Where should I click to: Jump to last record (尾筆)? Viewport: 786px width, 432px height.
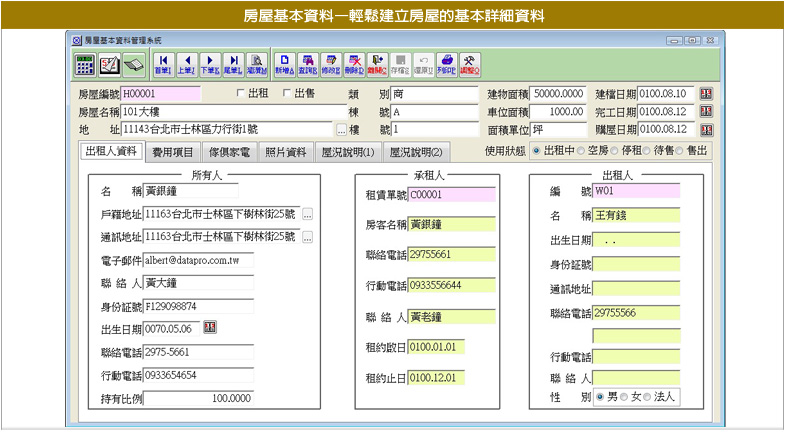pyautogui.click(x=232, y=65)
